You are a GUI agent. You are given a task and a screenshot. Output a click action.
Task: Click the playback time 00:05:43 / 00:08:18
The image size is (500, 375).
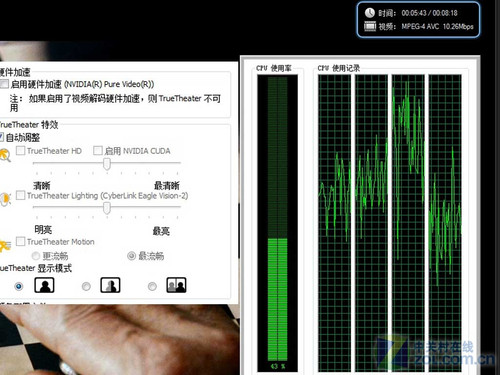[429, 13]
